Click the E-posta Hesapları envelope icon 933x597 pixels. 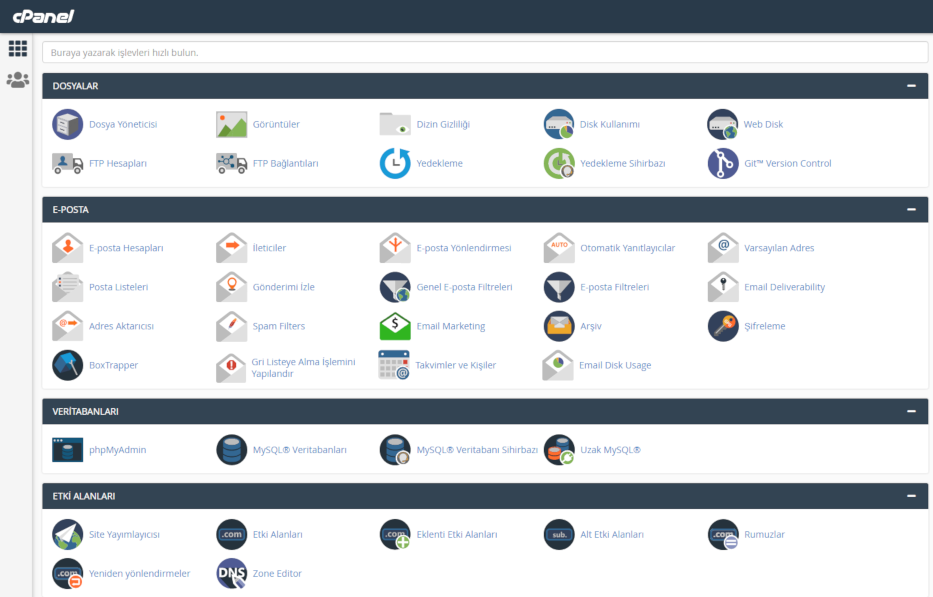(67, 248)
